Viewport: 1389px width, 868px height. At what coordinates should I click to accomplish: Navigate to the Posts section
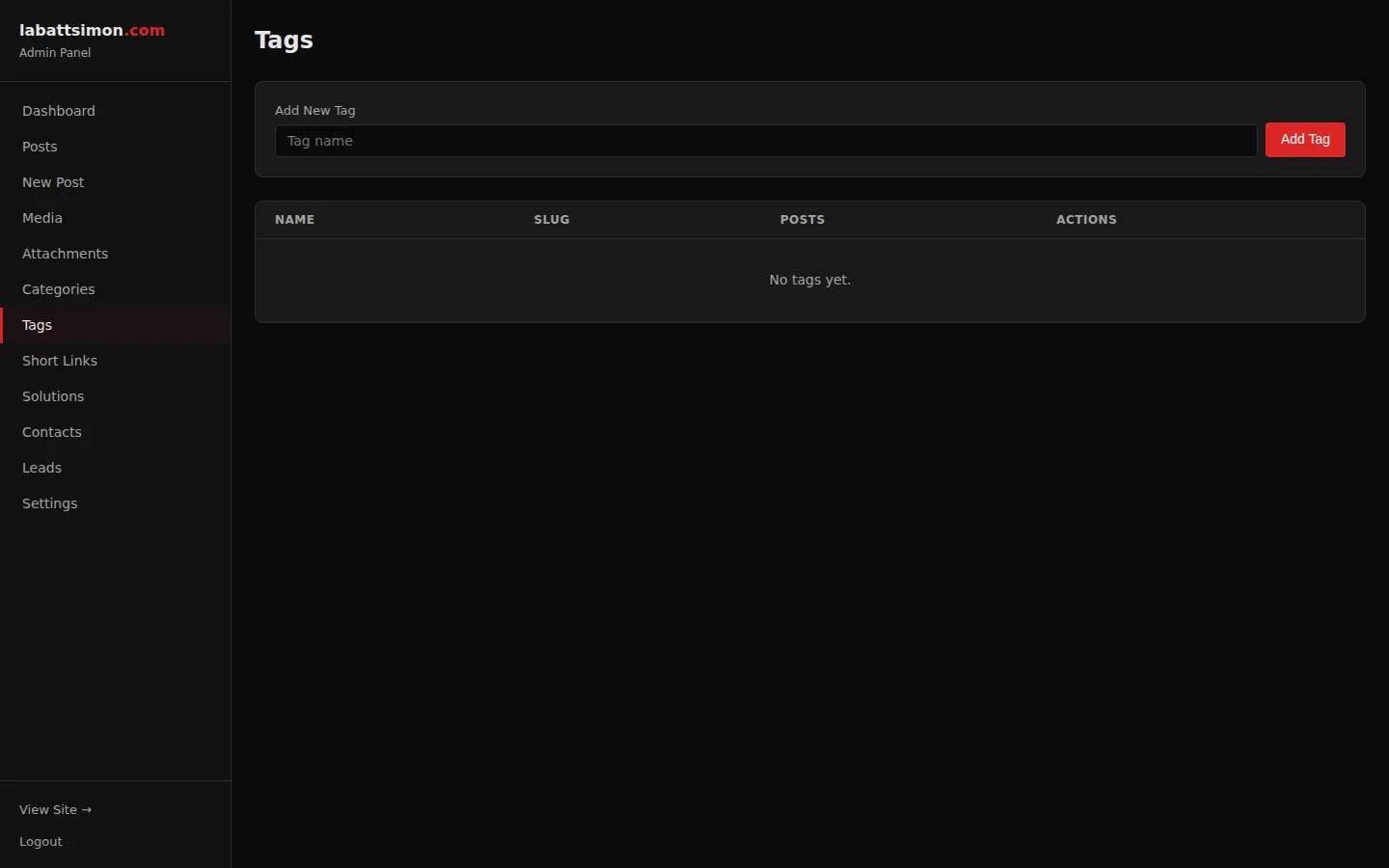(x=40, y=147)
